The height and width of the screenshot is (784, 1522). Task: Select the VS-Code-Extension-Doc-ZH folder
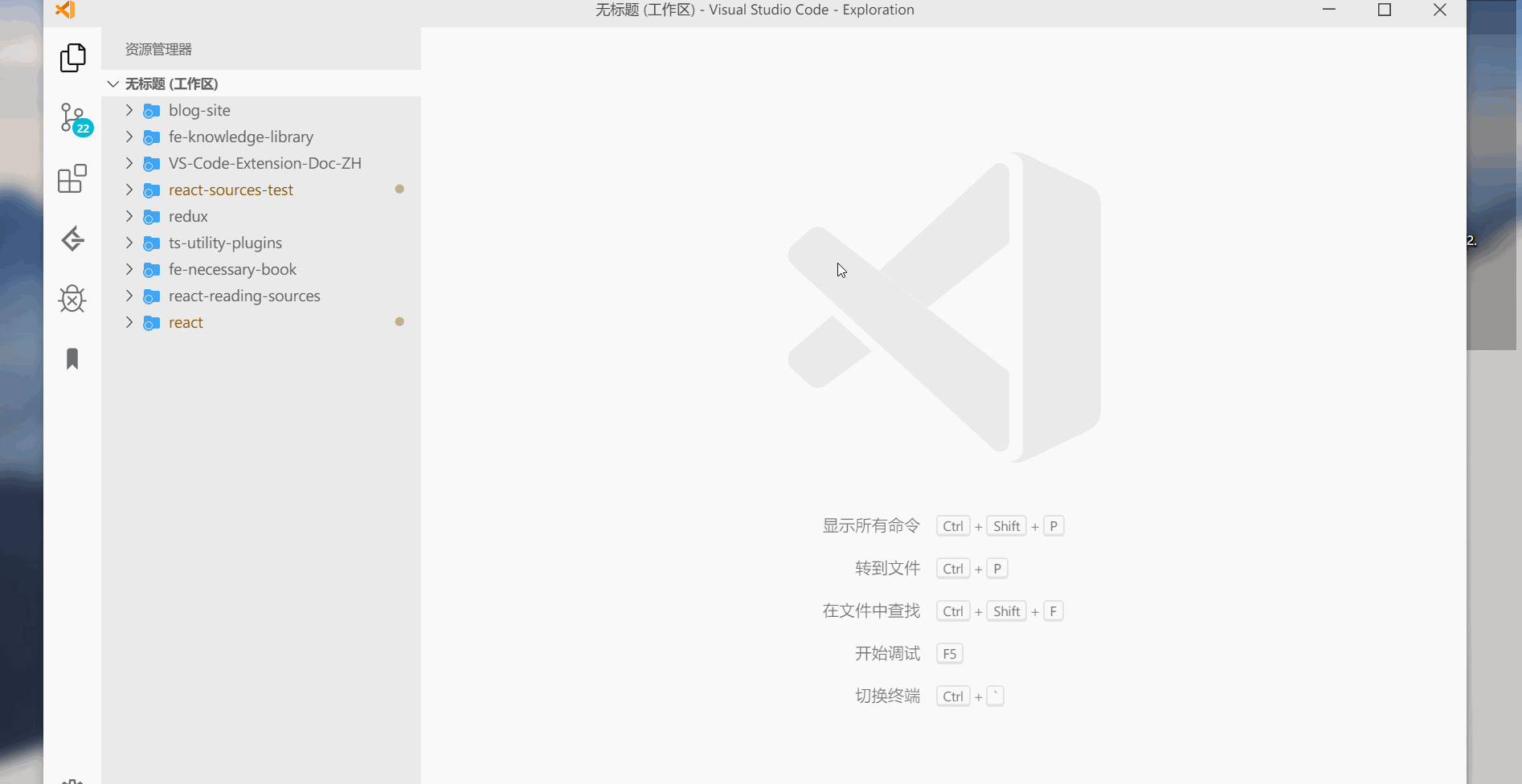click(x=265, y=163)
